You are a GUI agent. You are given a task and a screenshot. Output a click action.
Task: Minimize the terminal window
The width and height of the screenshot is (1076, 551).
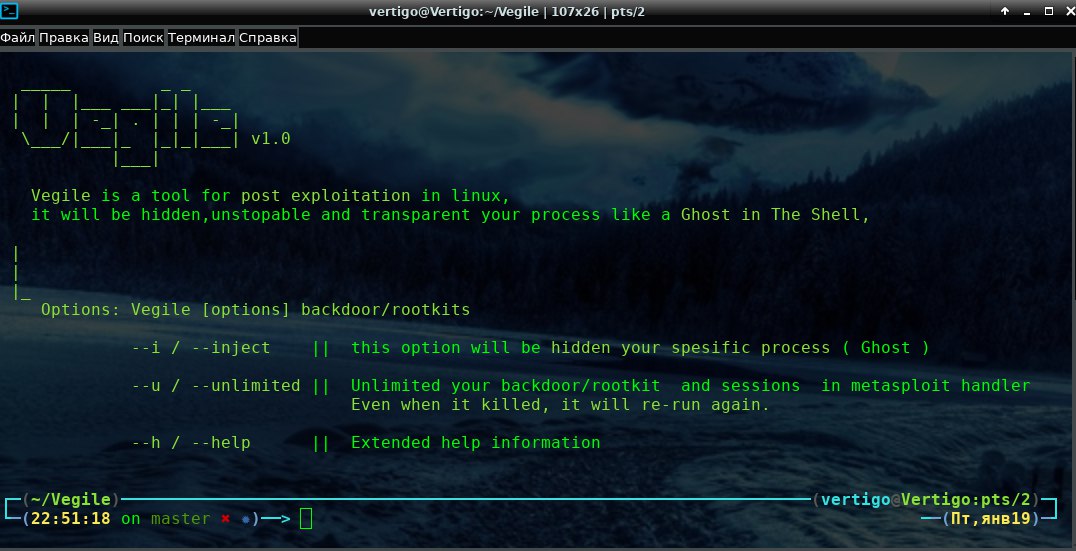click(1027, 12)
